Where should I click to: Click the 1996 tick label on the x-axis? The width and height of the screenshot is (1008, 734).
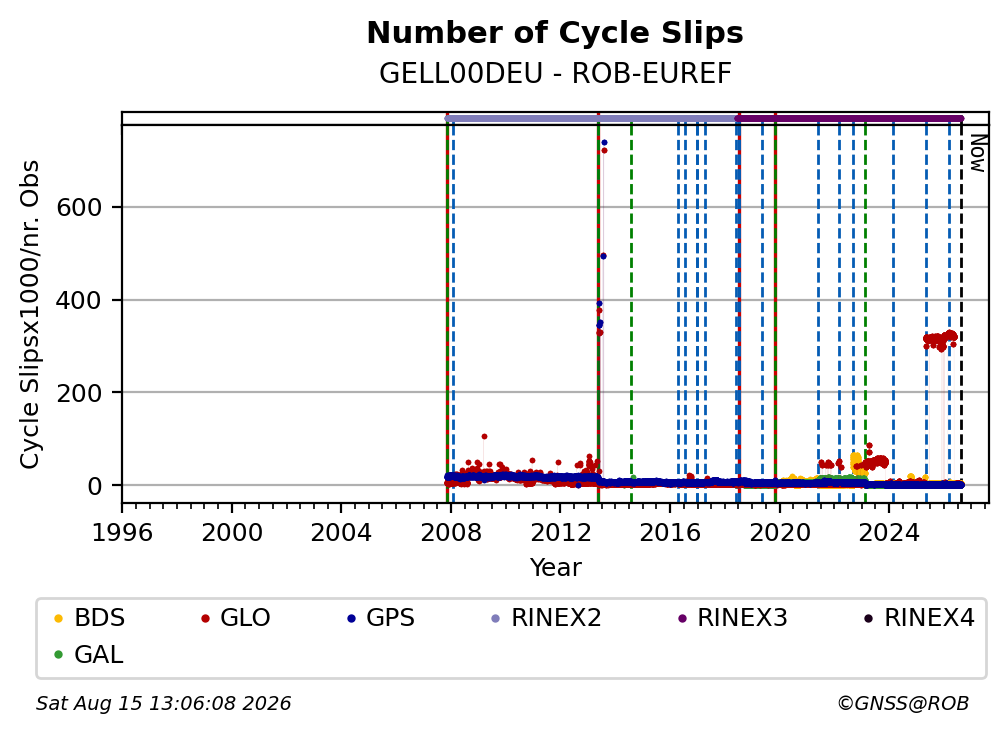coord(122,533)
